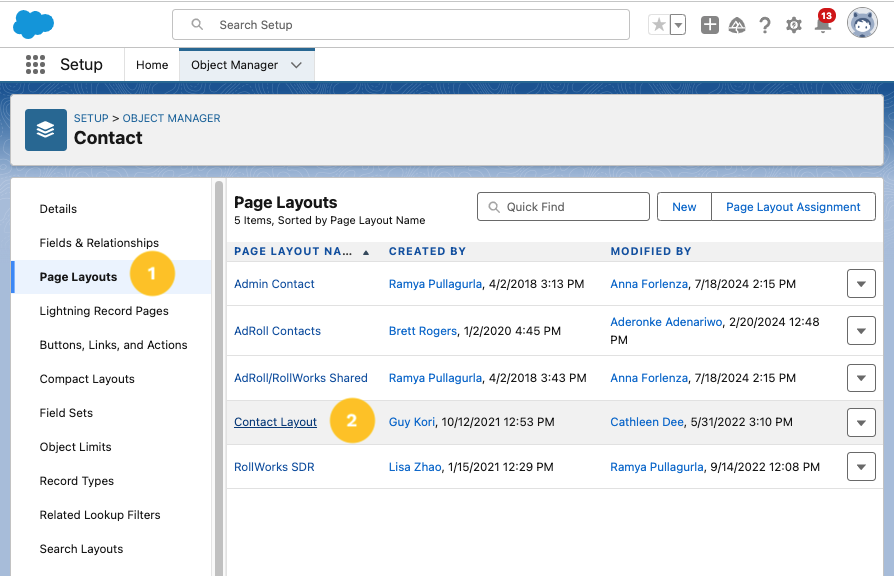Viewport: 894px width, 576px height.
Task: Open the App Launcher grid icon
Action: 35,65
